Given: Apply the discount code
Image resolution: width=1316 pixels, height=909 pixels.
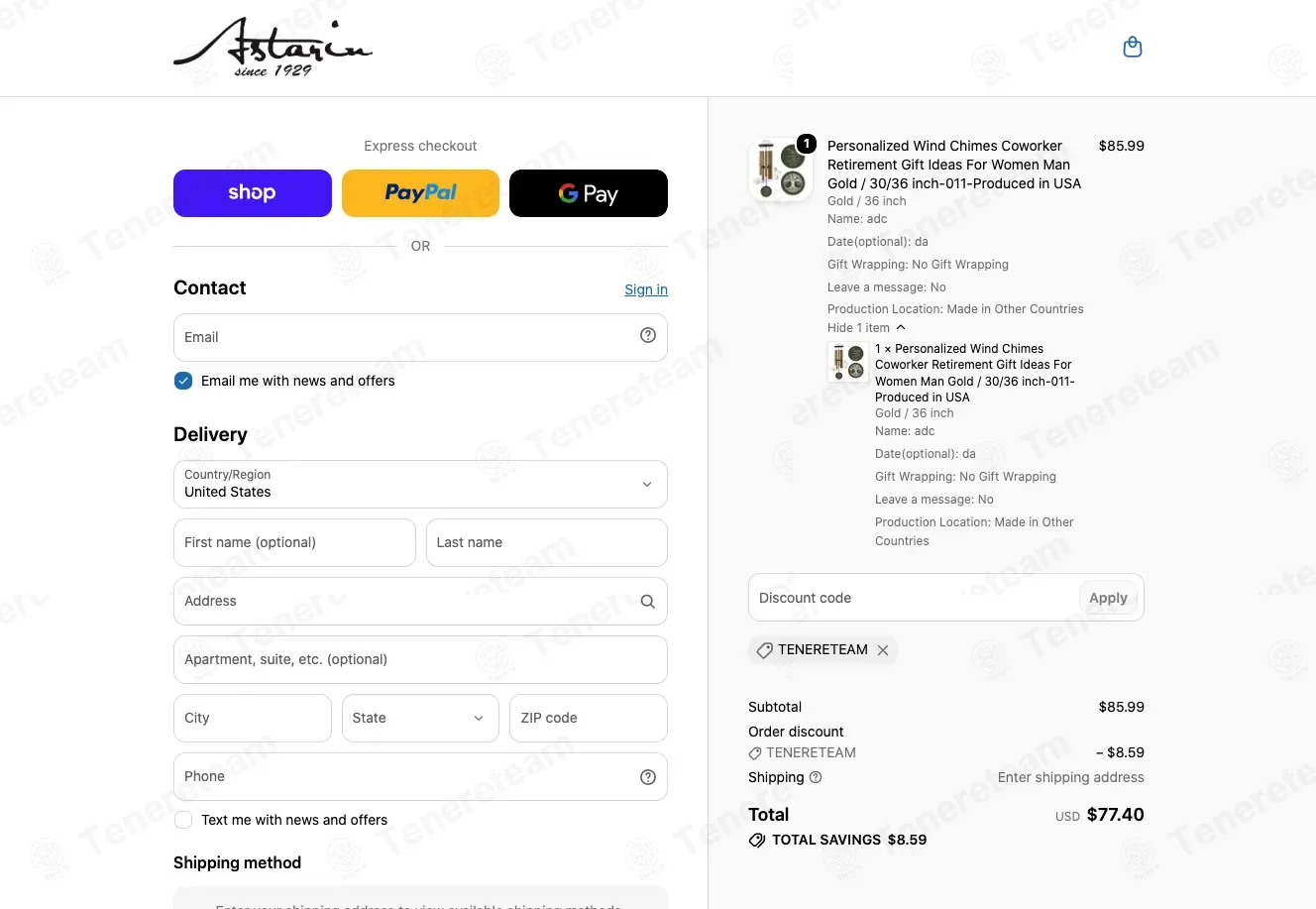Looking at the screenshot, I should tap(1108, 598).
